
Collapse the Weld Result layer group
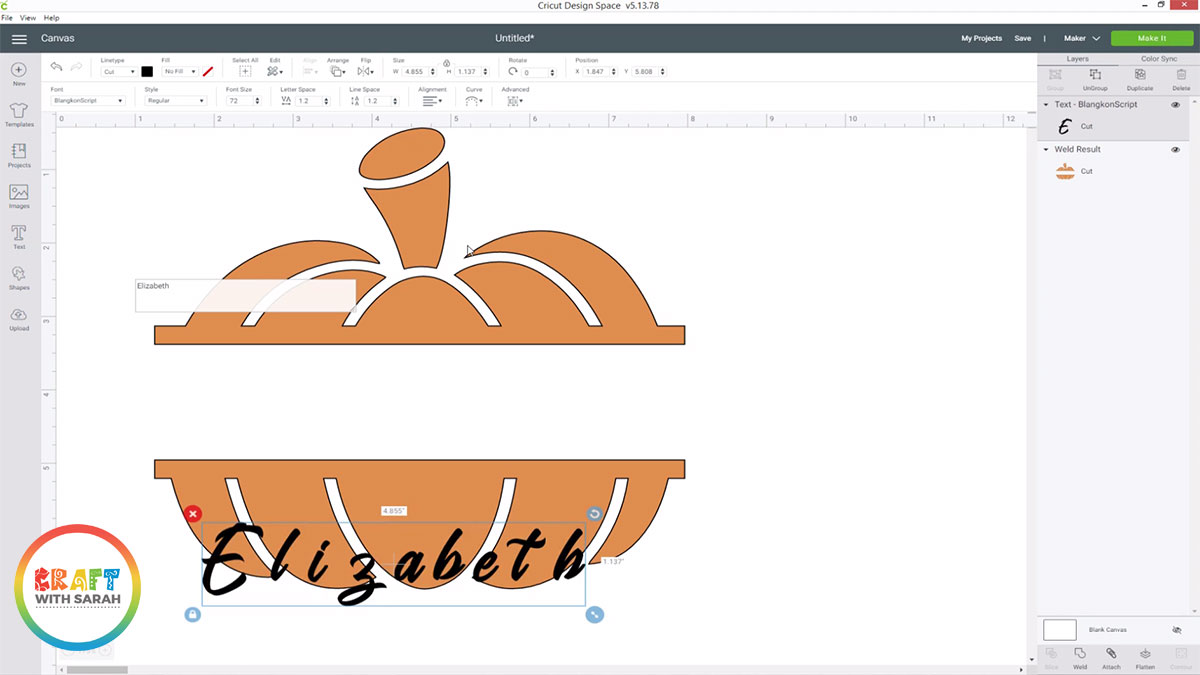[x=1046, y=150]
